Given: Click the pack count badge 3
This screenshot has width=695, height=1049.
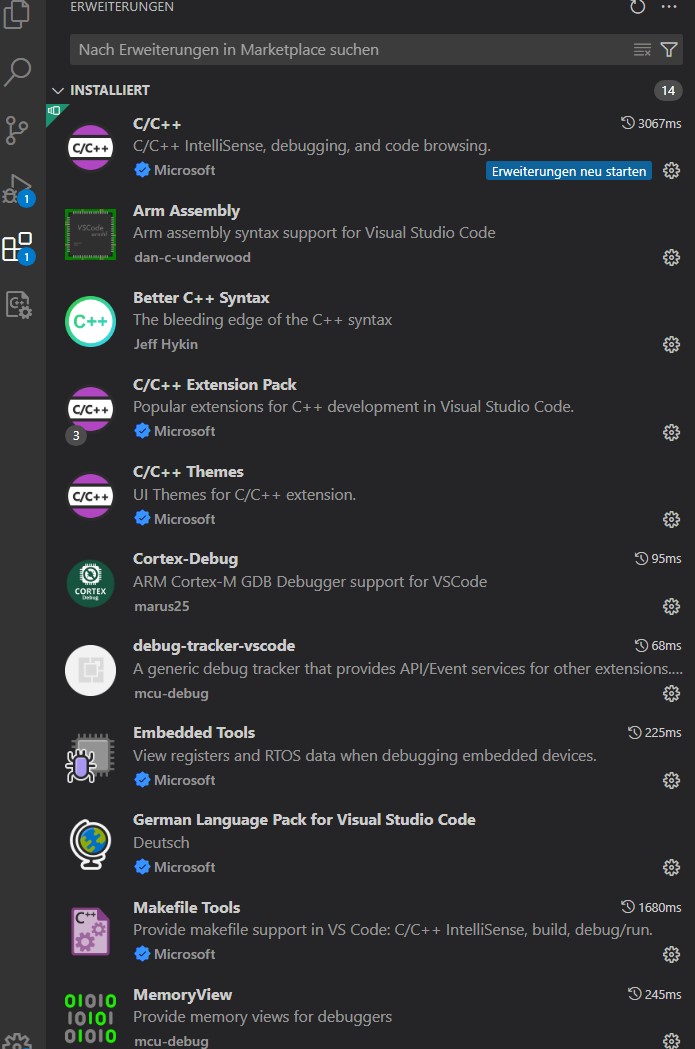Looking at the screenshot, I should (76, 436).
